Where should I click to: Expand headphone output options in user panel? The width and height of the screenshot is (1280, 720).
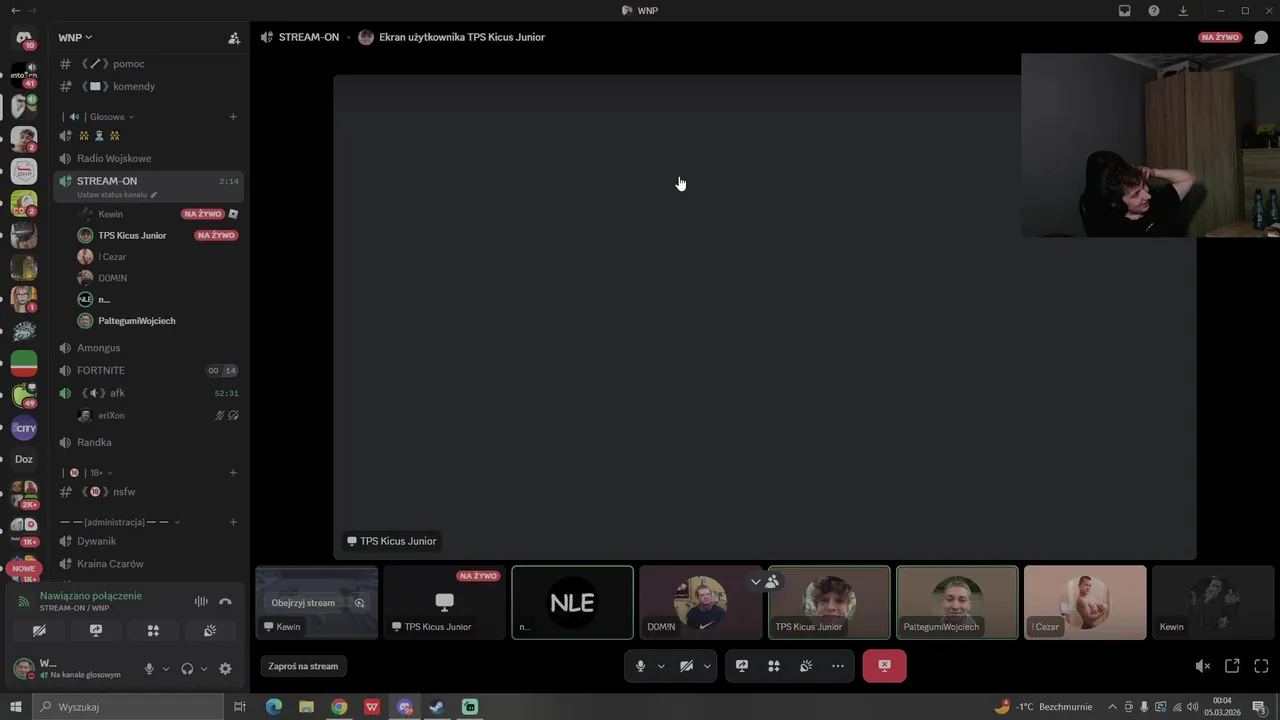(204, 669)
